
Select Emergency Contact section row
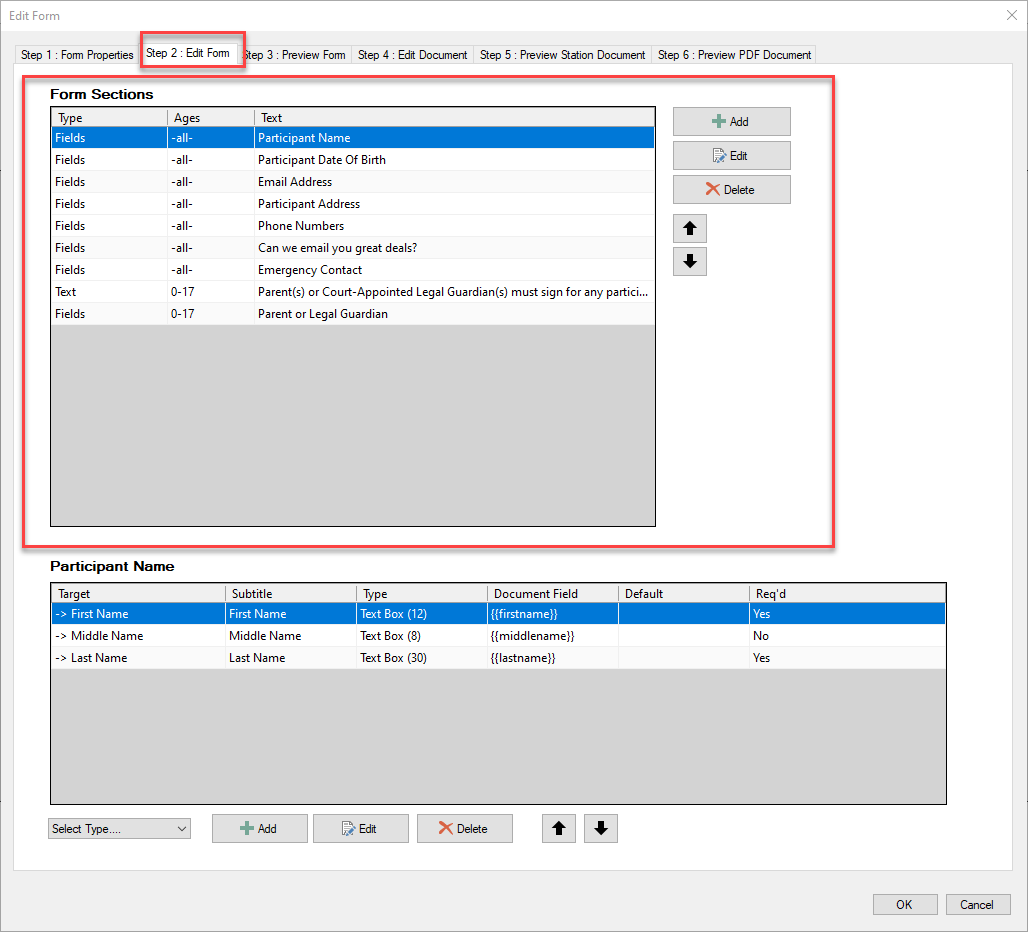coord(353,269)
